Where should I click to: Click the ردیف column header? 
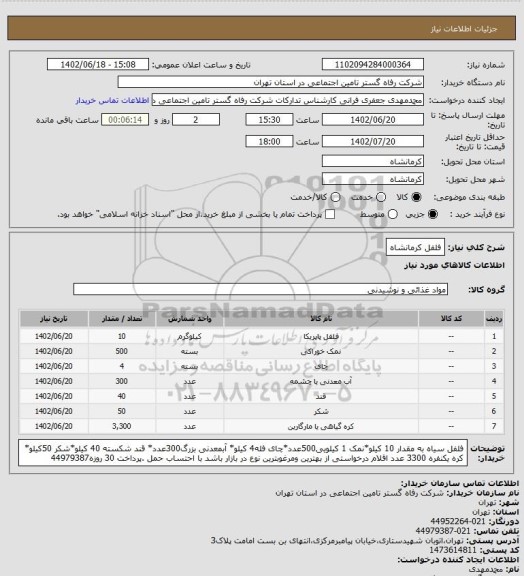click(494, 319)
